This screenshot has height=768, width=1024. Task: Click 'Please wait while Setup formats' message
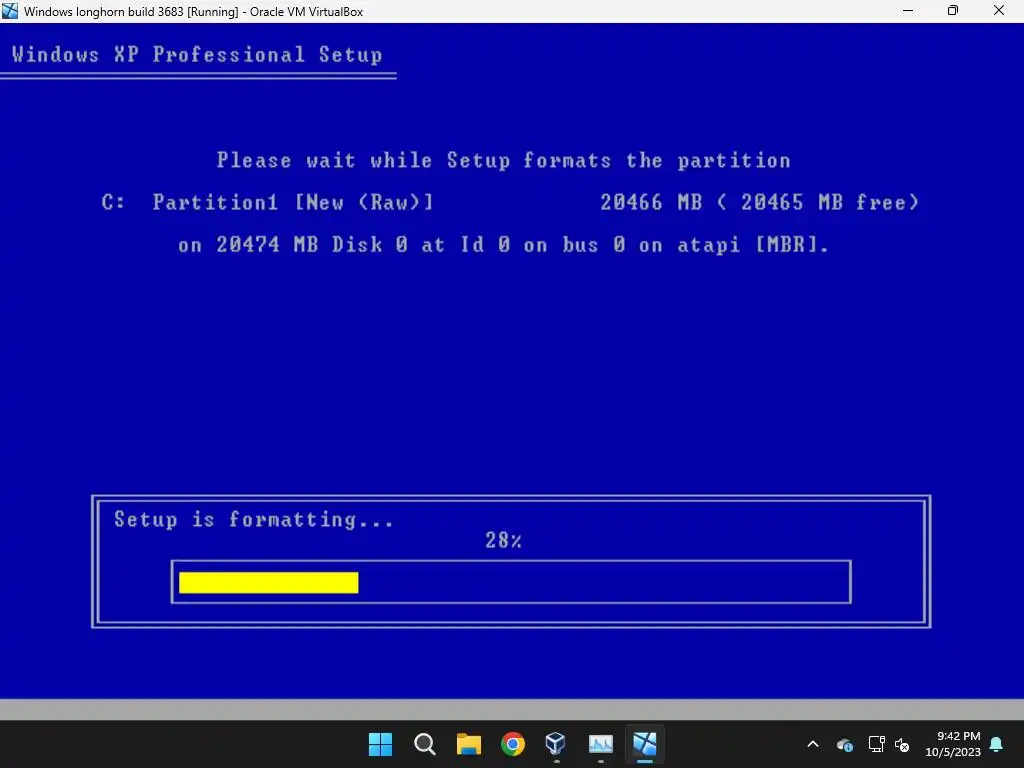pos(504,161)
